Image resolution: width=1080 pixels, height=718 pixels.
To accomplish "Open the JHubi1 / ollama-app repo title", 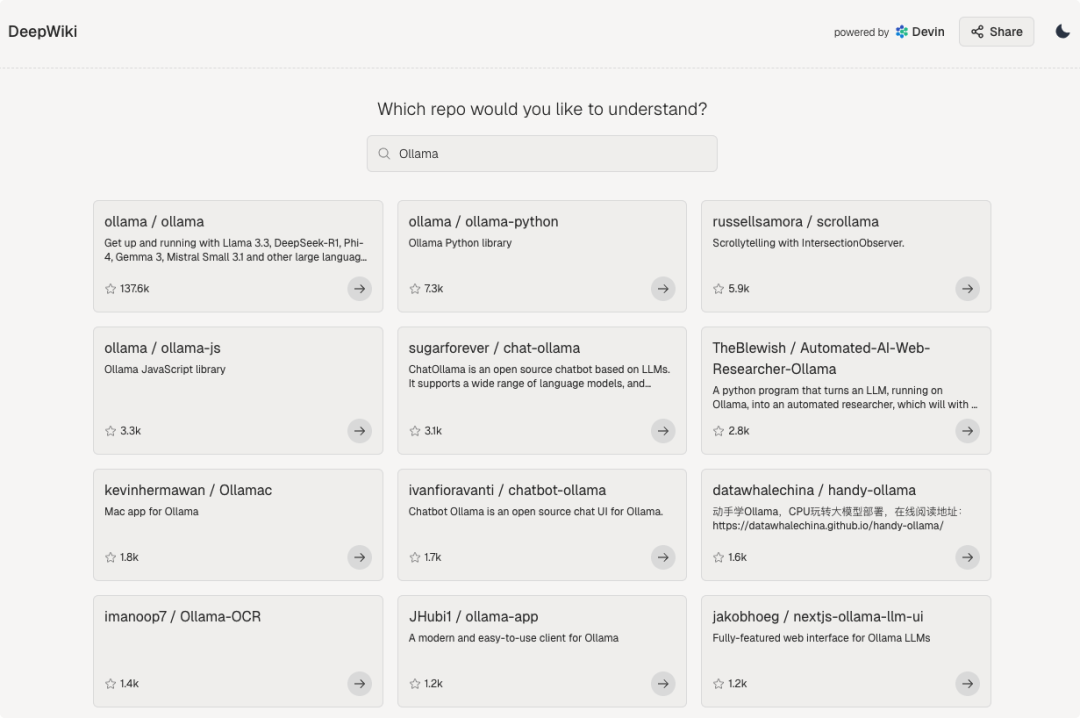I will (473, 617).
